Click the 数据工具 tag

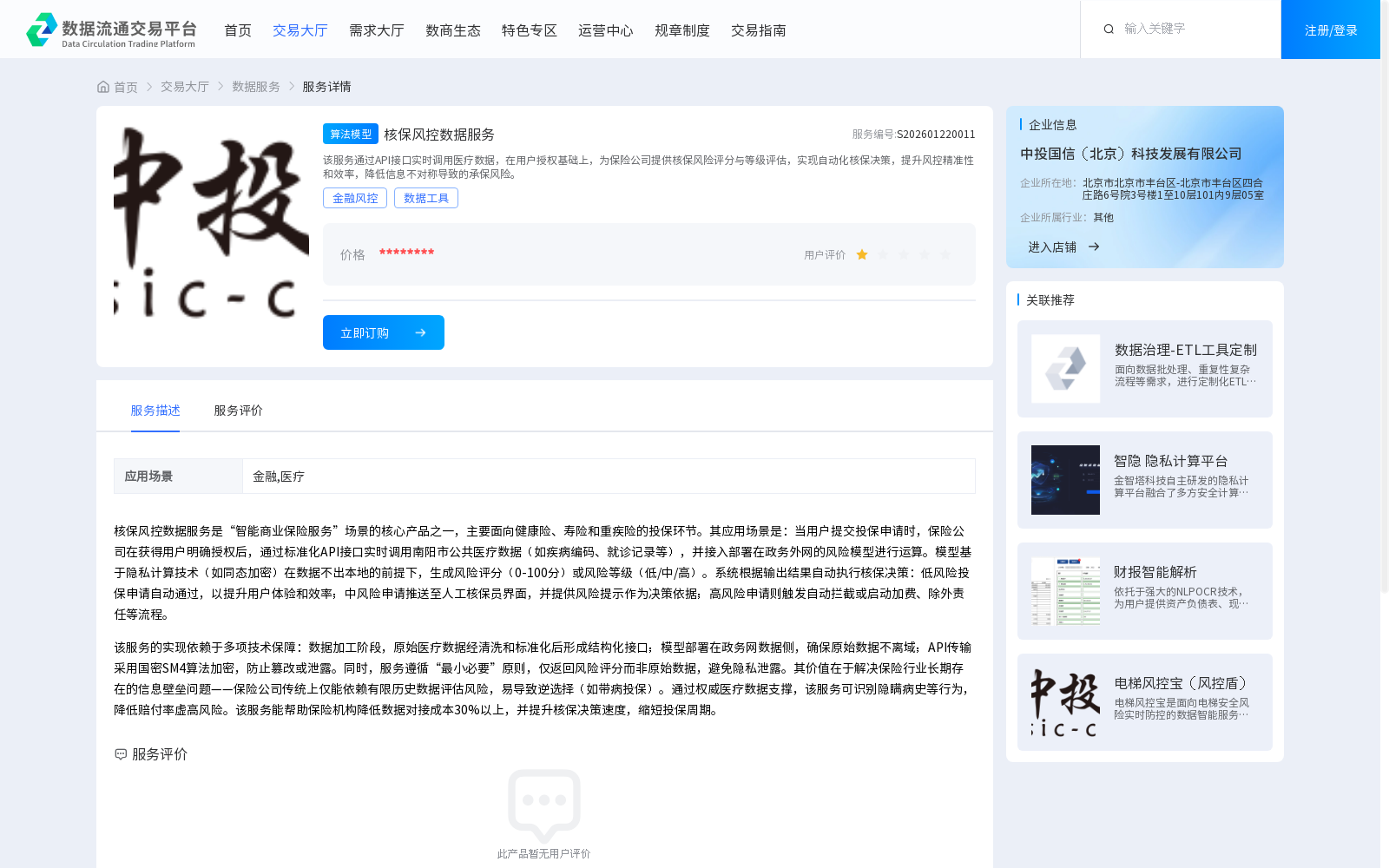[426, 198]
